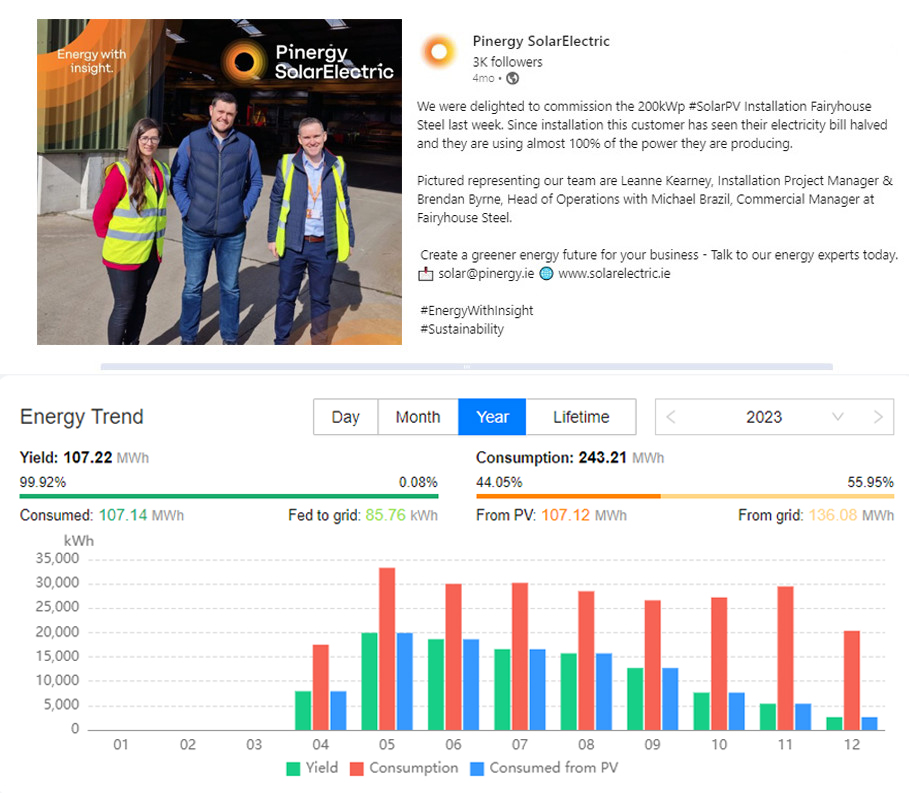Click the 99.92% percentage label
The height and width of the screenshot is (793, 909).
click(x=43, y=482)
